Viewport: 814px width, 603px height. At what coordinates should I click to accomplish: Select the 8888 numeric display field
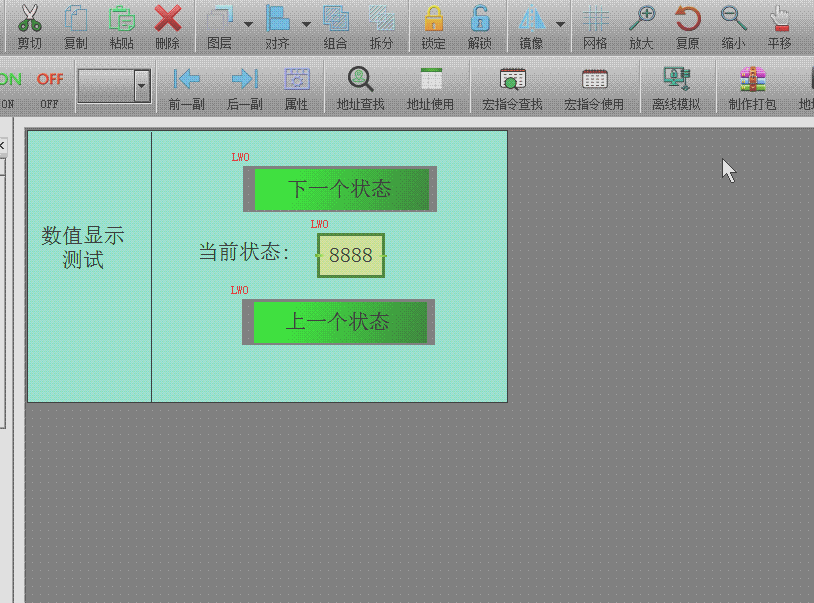[350, 255]
